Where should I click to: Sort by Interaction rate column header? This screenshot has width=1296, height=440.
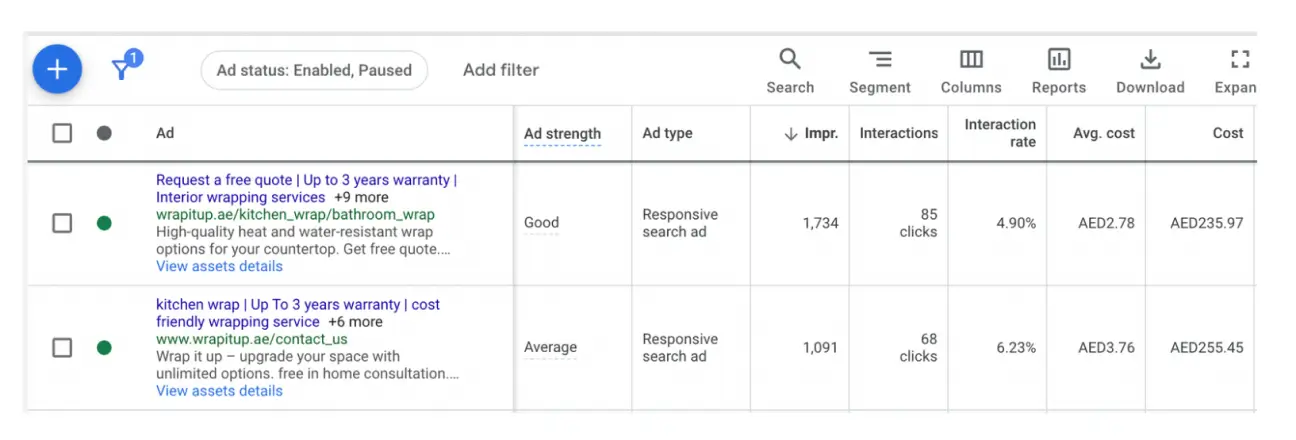click(x=1000, y=133)
